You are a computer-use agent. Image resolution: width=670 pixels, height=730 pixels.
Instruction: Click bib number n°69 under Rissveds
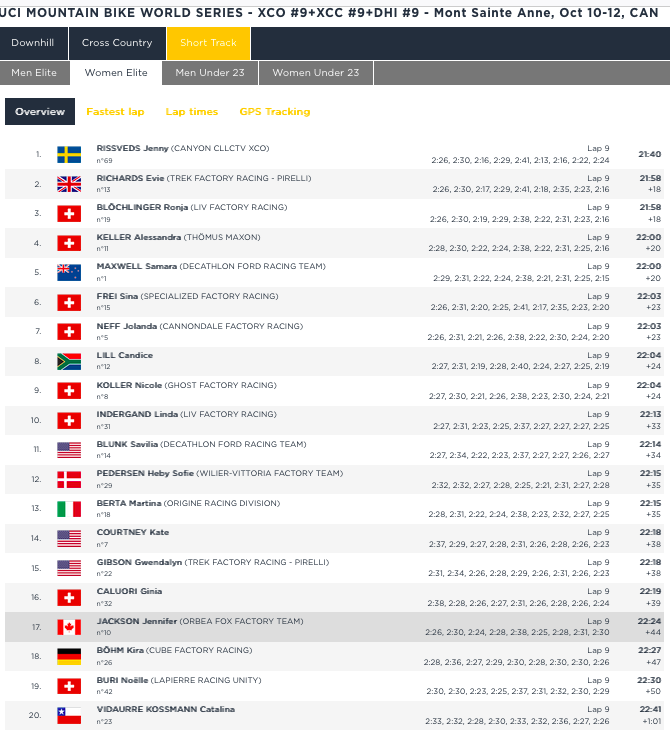pyautogui.click(x=104, y=161)
